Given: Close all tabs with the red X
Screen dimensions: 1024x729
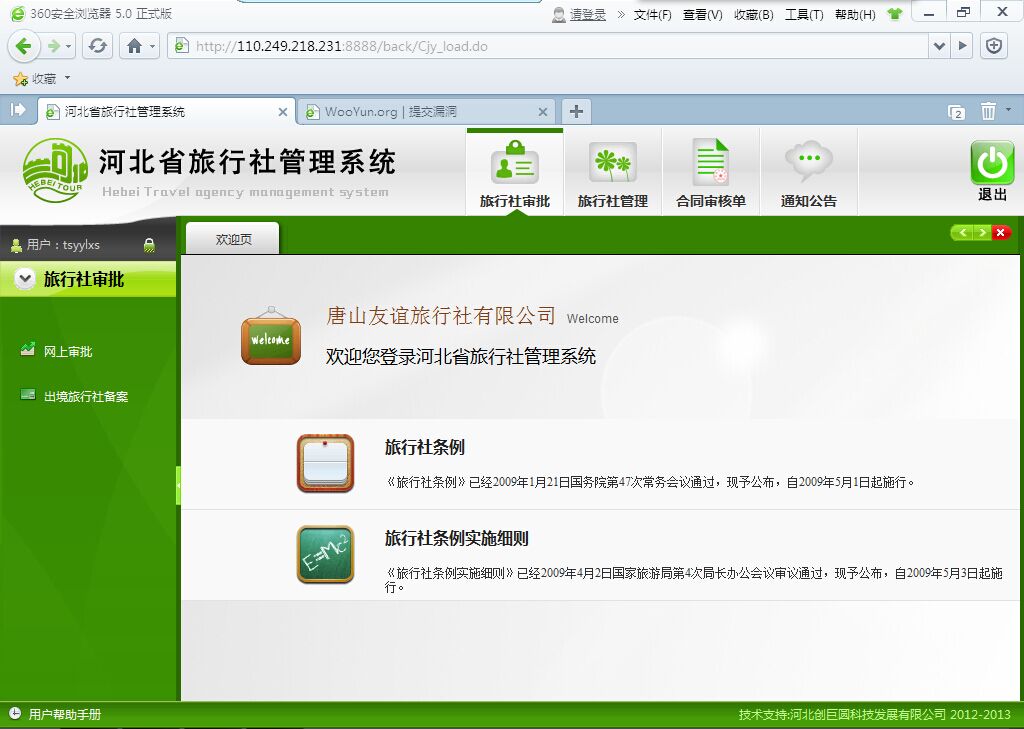Looking at the screenshot, I should (1000, 233).
